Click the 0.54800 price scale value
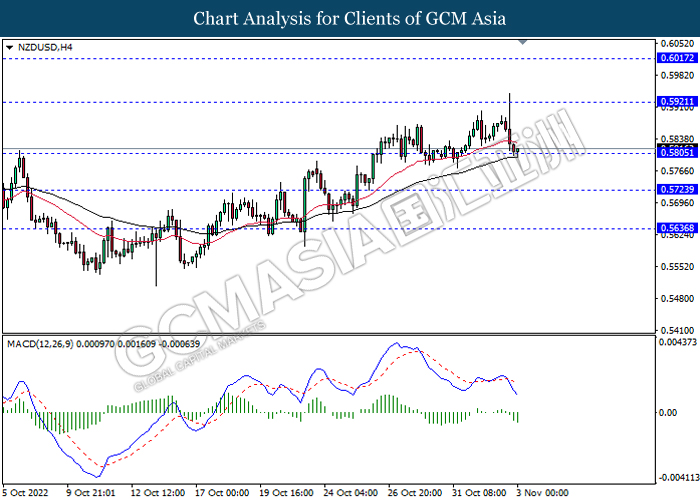The height and width of the screenshot is (500, 700). click(x=677, y=298)
